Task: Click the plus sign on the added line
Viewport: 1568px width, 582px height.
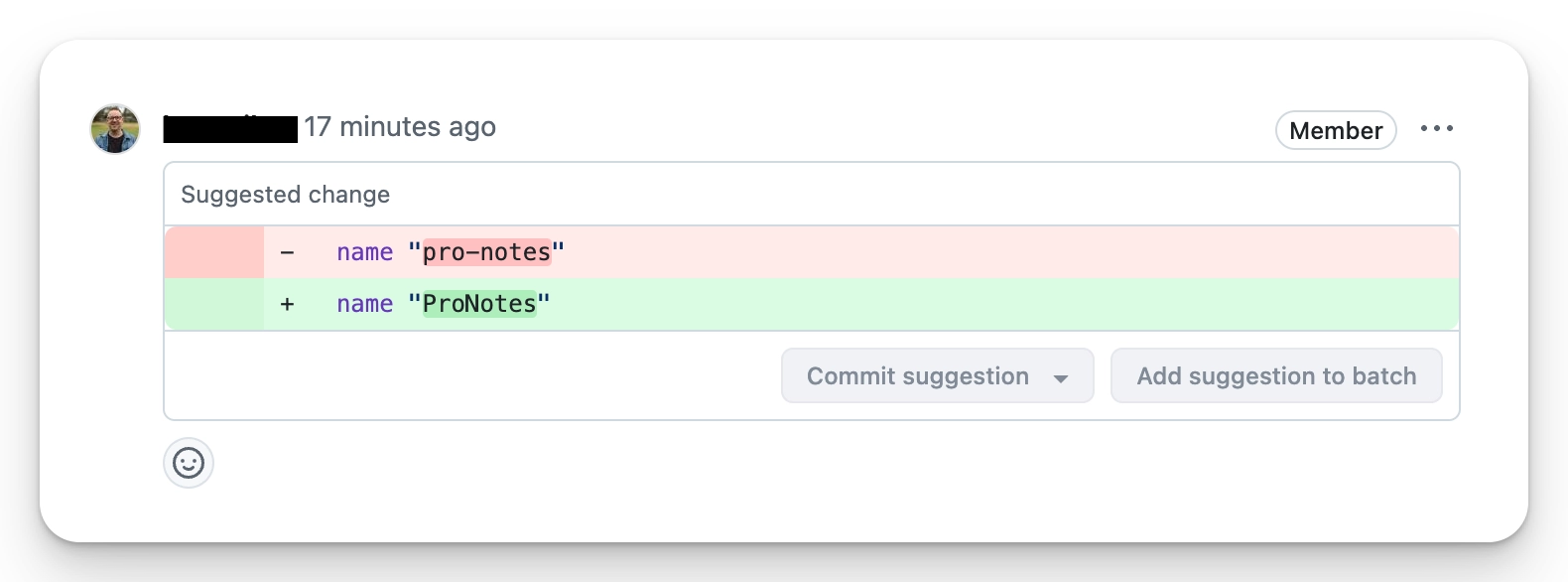Action: click(x=287, y=304)
